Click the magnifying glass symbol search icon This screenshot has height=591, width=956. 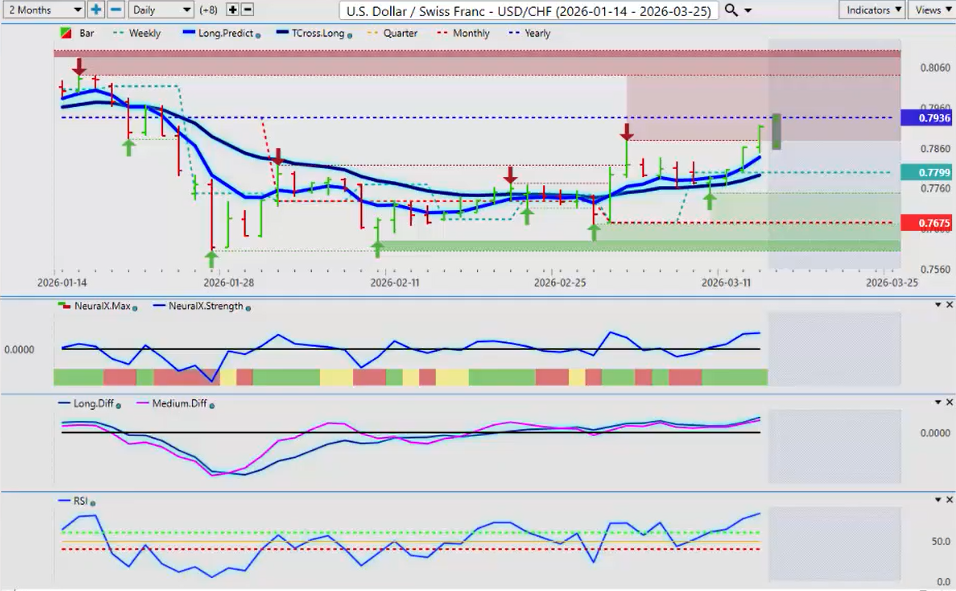coord(731,10)
